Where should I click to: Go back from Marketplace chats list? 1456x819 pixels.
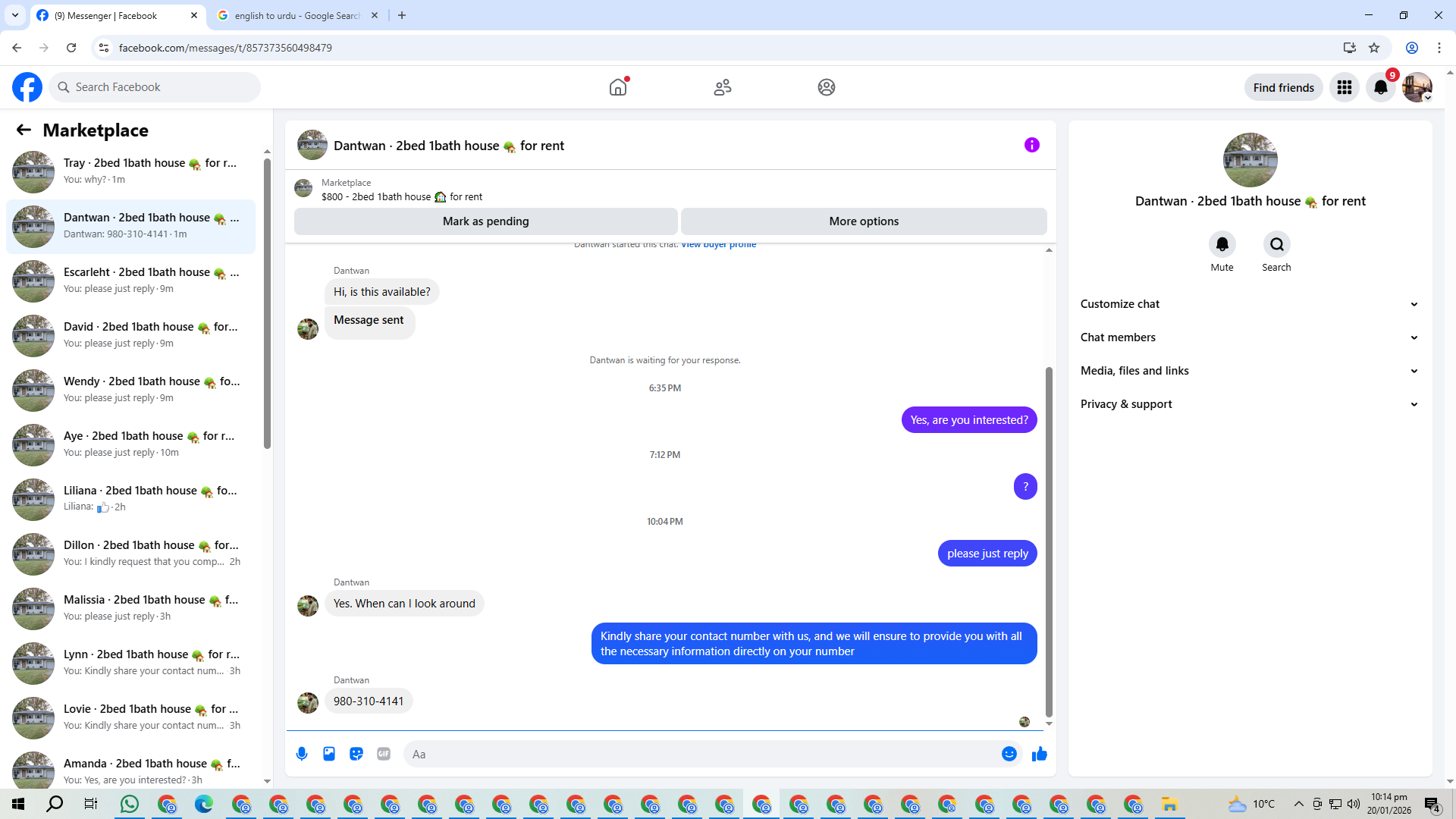click(24, 130)
